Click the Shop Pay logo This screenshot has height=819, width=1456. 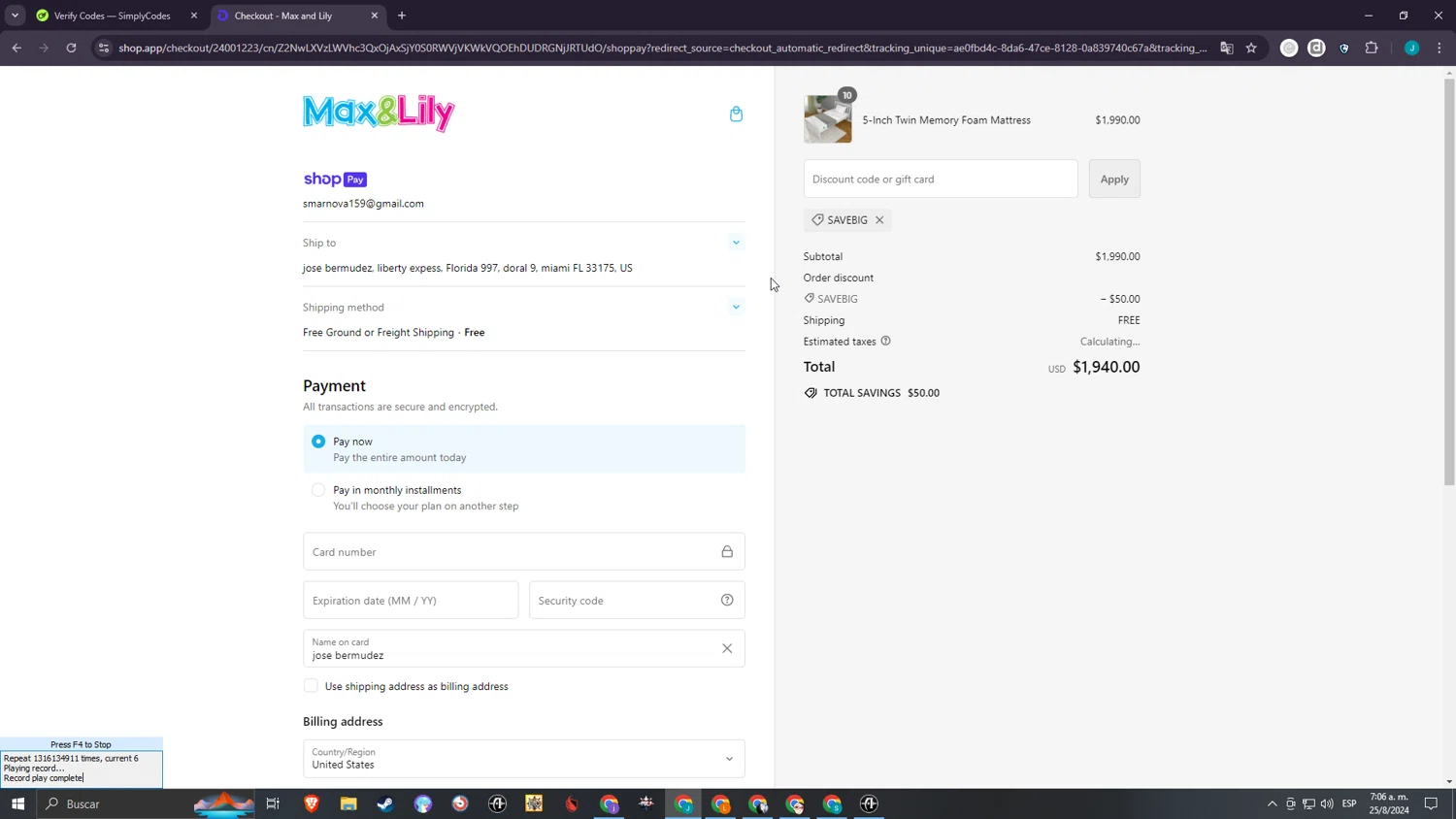(335, 180)
